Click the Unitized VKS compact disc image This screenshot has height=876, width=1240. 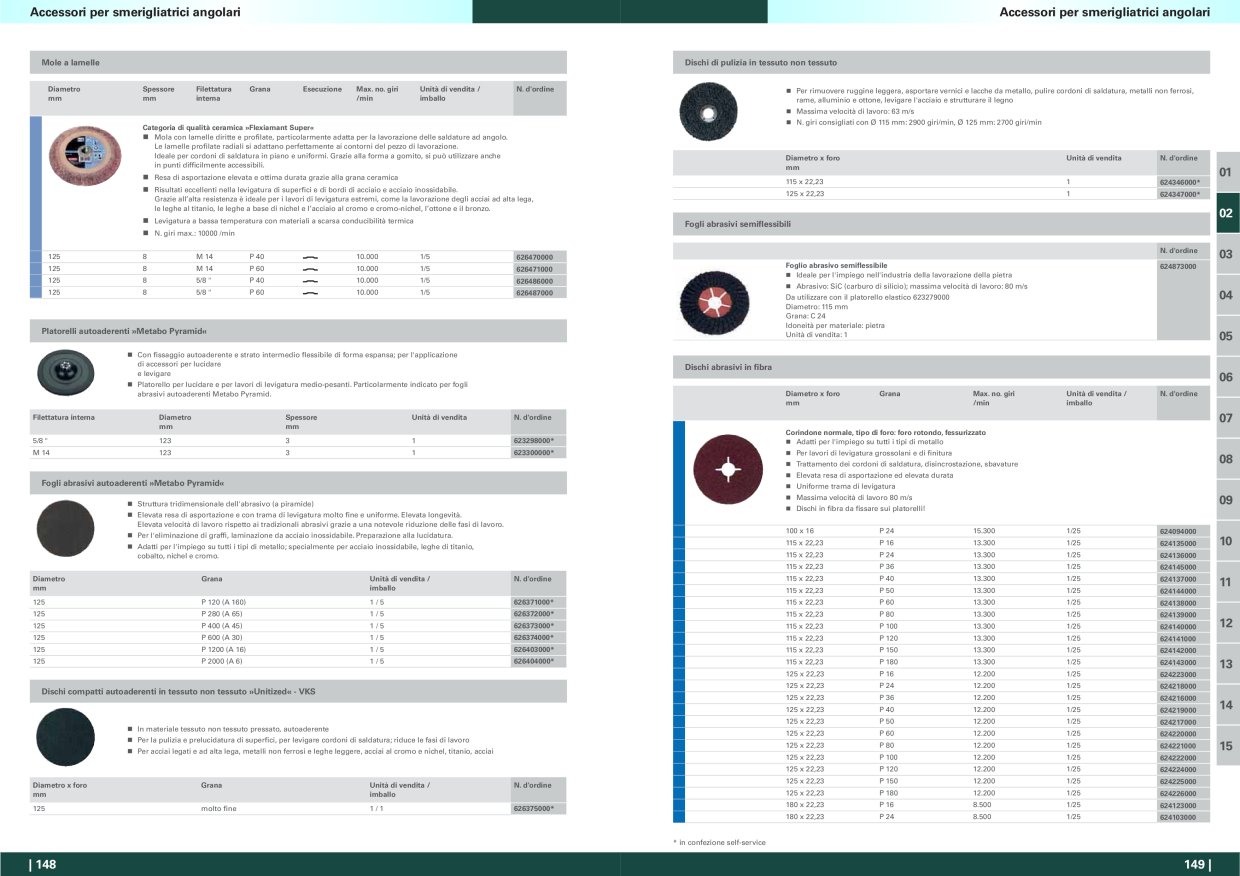65,738
